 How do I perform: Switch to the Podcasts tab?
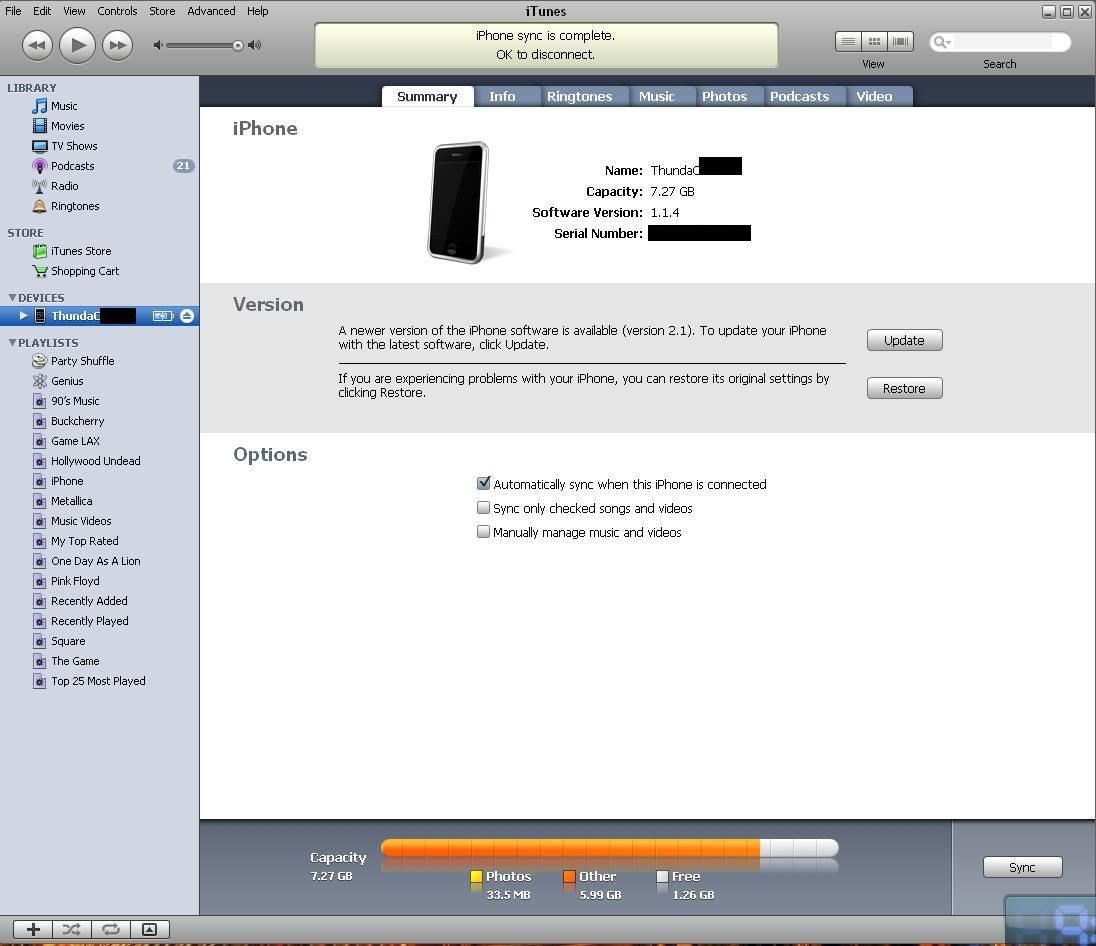point(800,96)
